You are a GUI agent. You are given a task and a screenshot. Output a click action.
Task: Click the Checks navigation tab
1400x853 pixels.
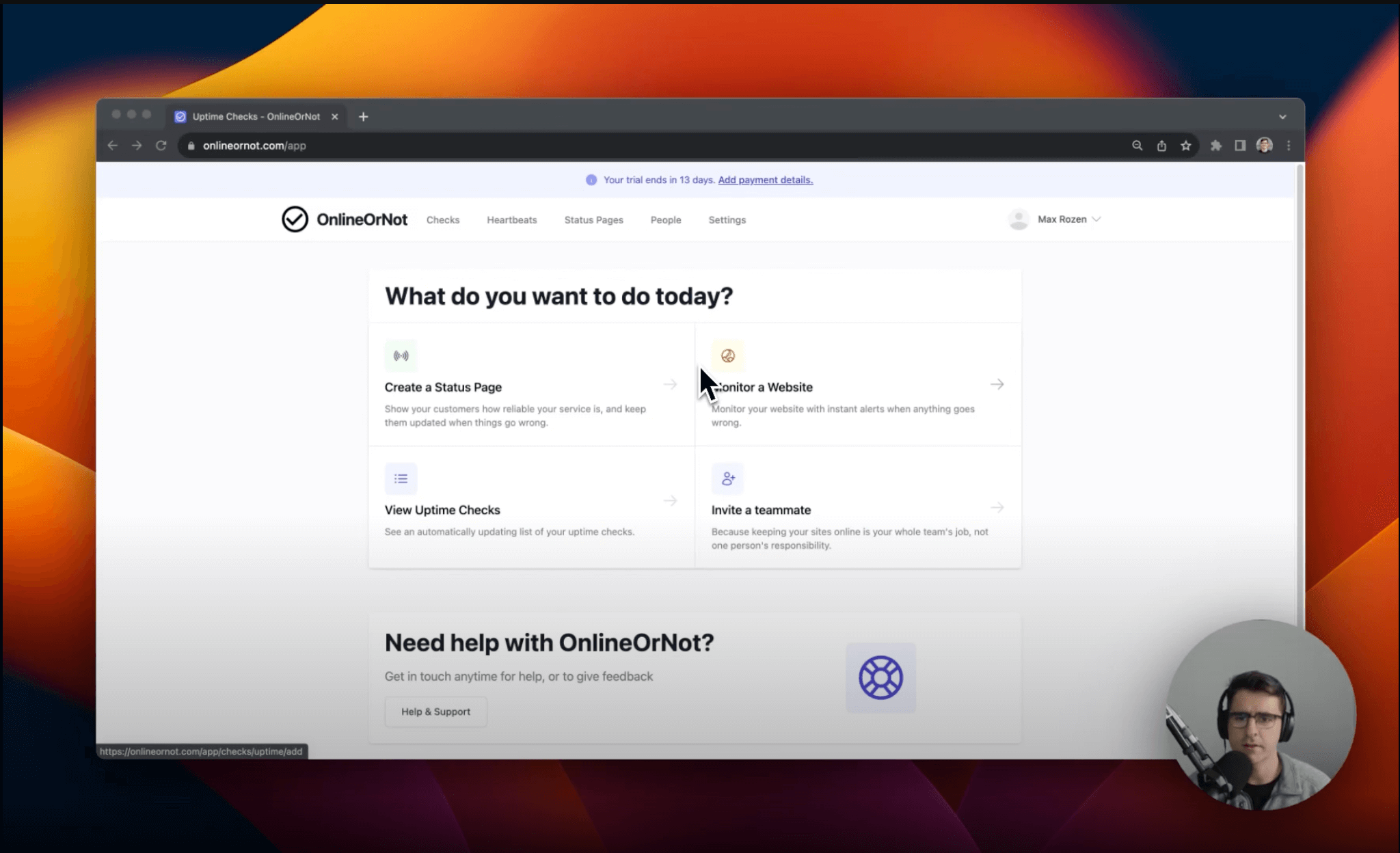[441, 219]
